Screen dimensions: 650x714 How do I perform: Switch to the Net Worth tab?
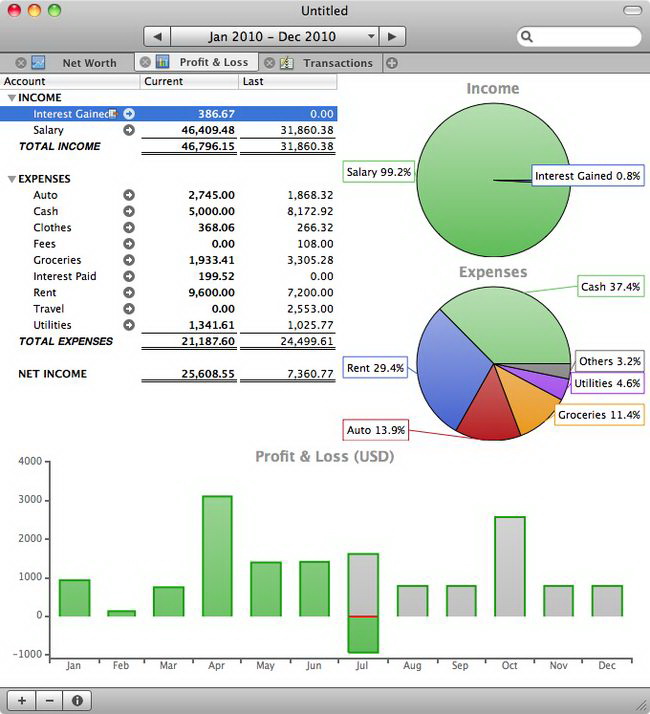tap(88, 63)
